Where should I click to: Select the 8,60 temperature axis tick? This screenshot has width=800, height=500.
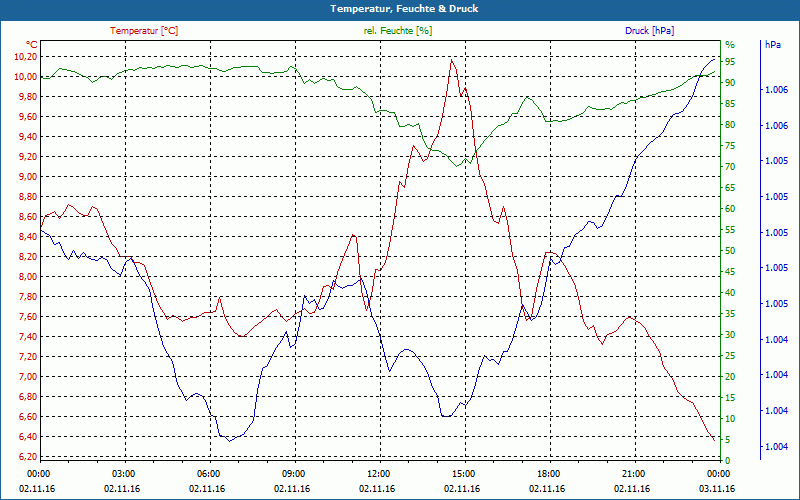tap(28, 216)
